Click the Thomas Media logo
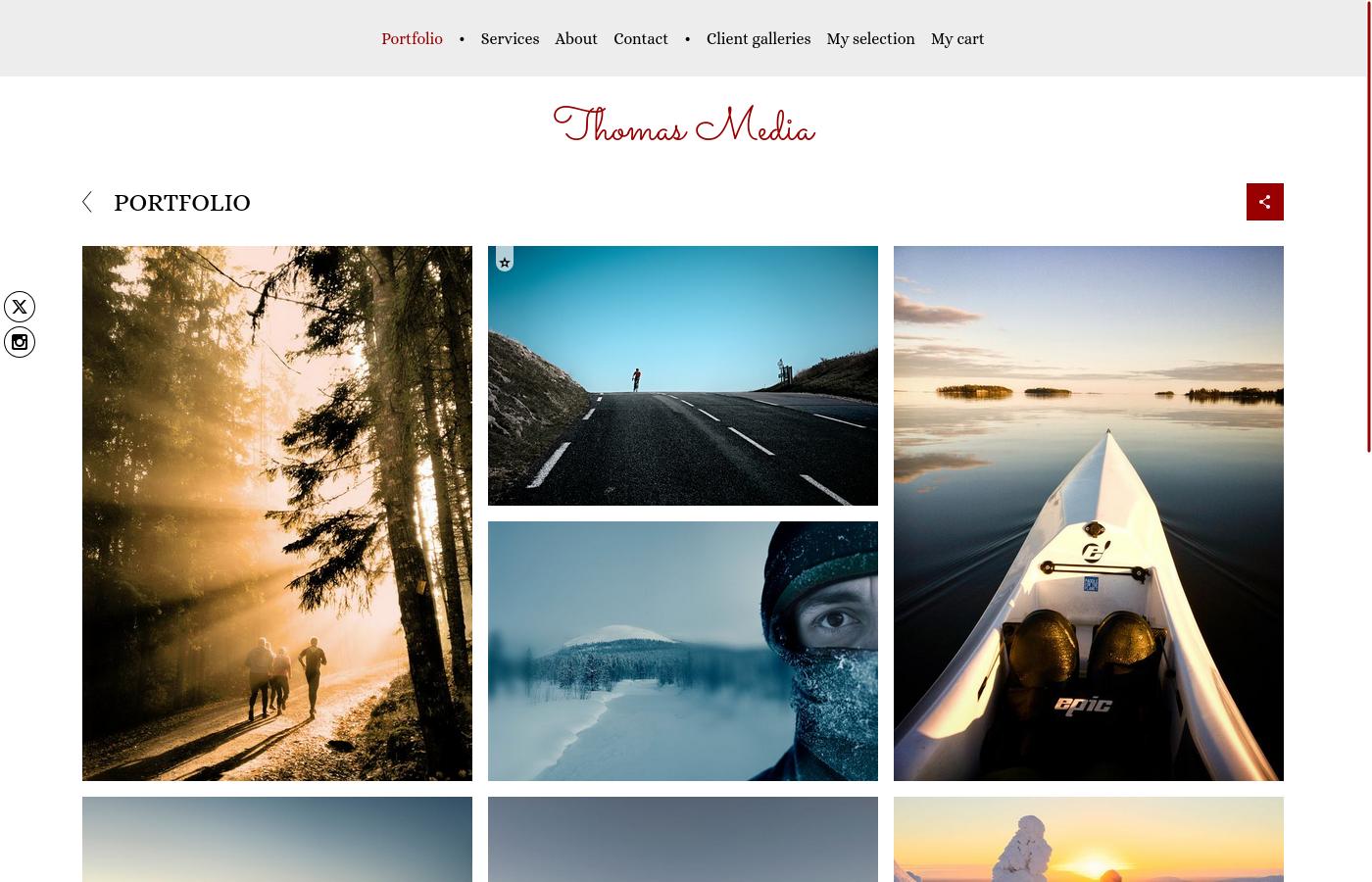Image resolution: width=1372 pixels, height=882 pixels. coord(684,126)
